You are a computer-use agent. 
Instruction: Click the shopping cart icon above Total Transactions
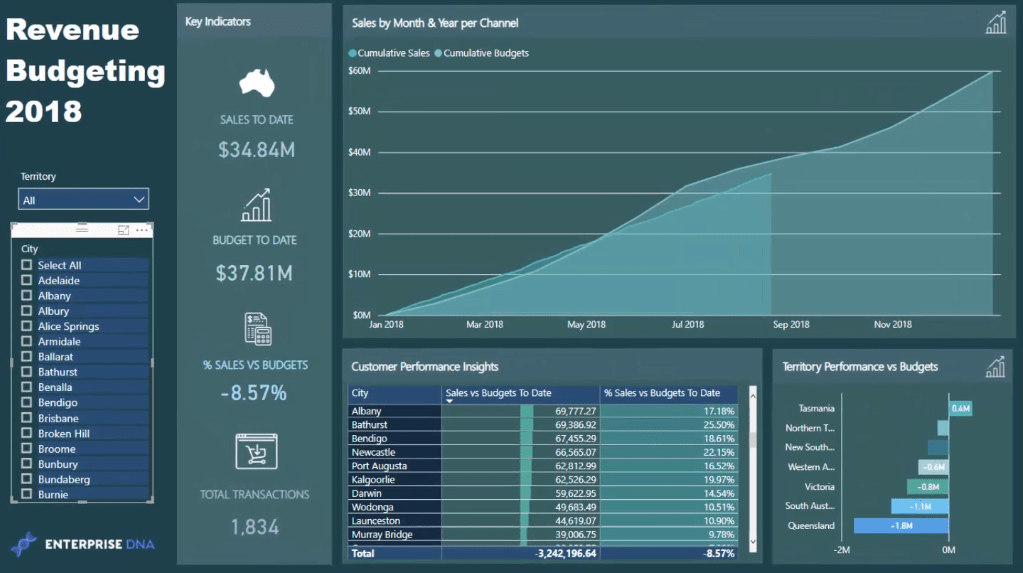(x=256, y=451)
